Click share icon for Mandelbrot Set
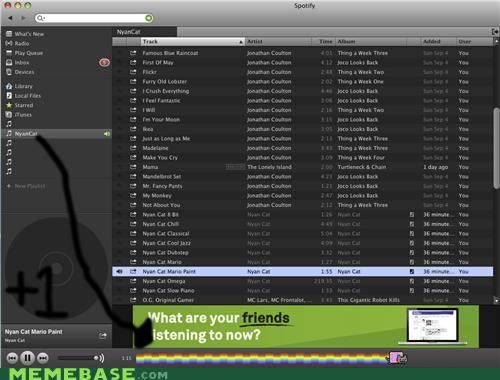The width and height of the screenshot is (500, 380). tap(133, 176)
